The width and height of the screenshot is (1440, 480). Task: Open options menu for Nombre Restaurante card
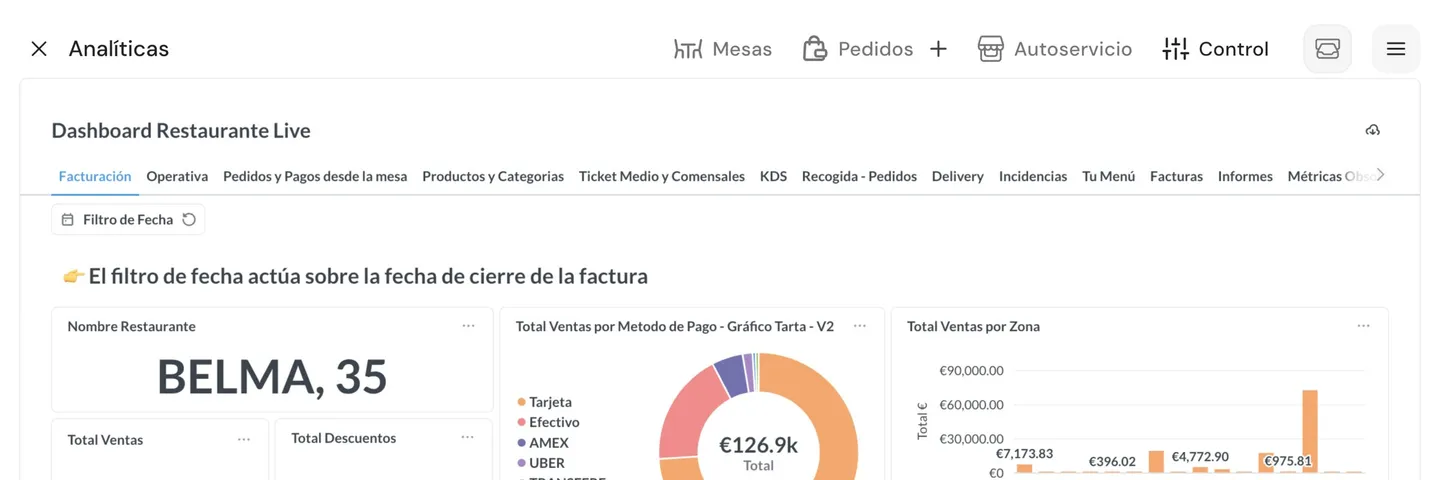[x=468, y=326]
